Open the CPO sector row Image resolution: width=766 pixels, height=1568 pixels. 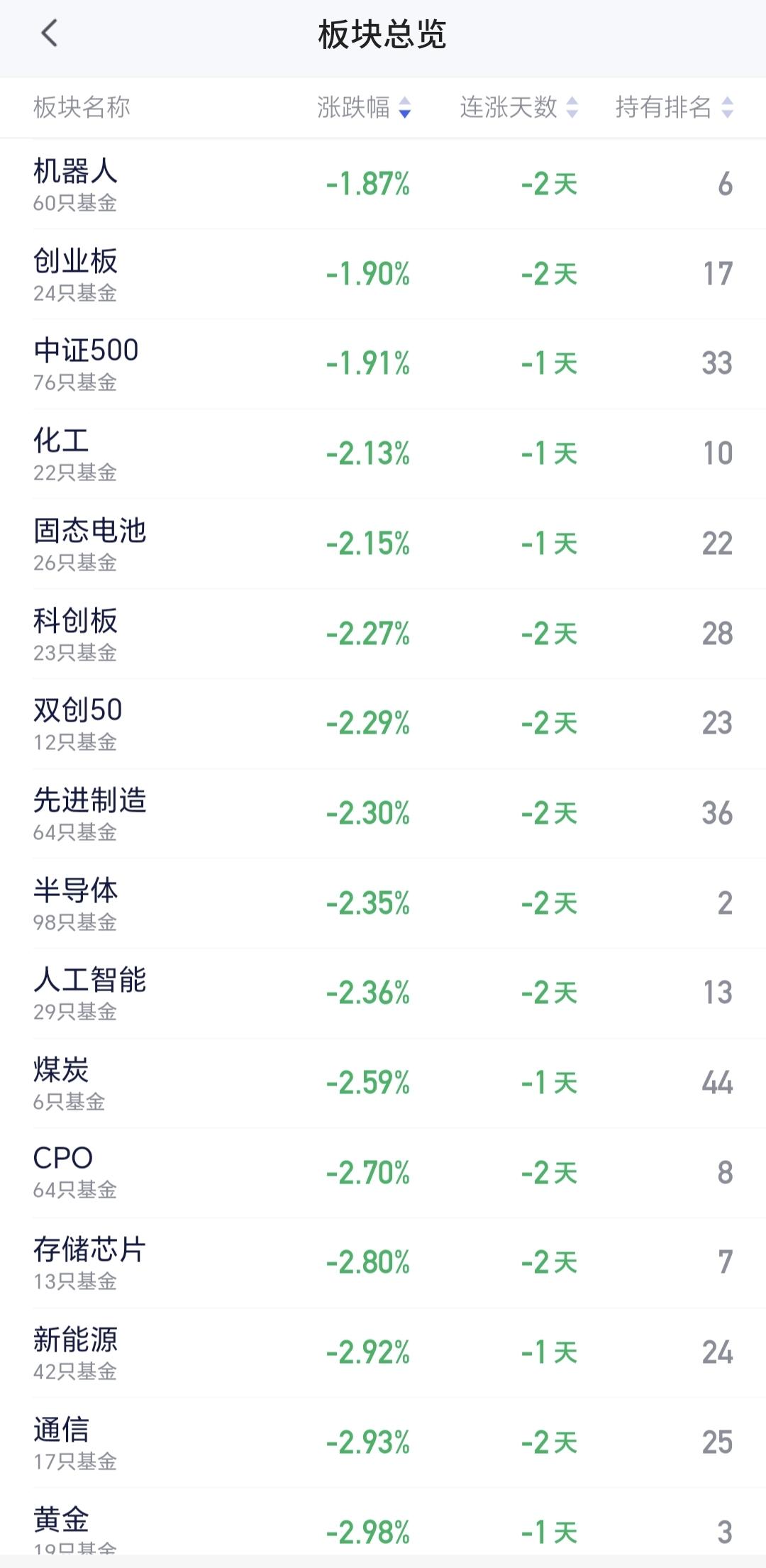pos(383,1173)
